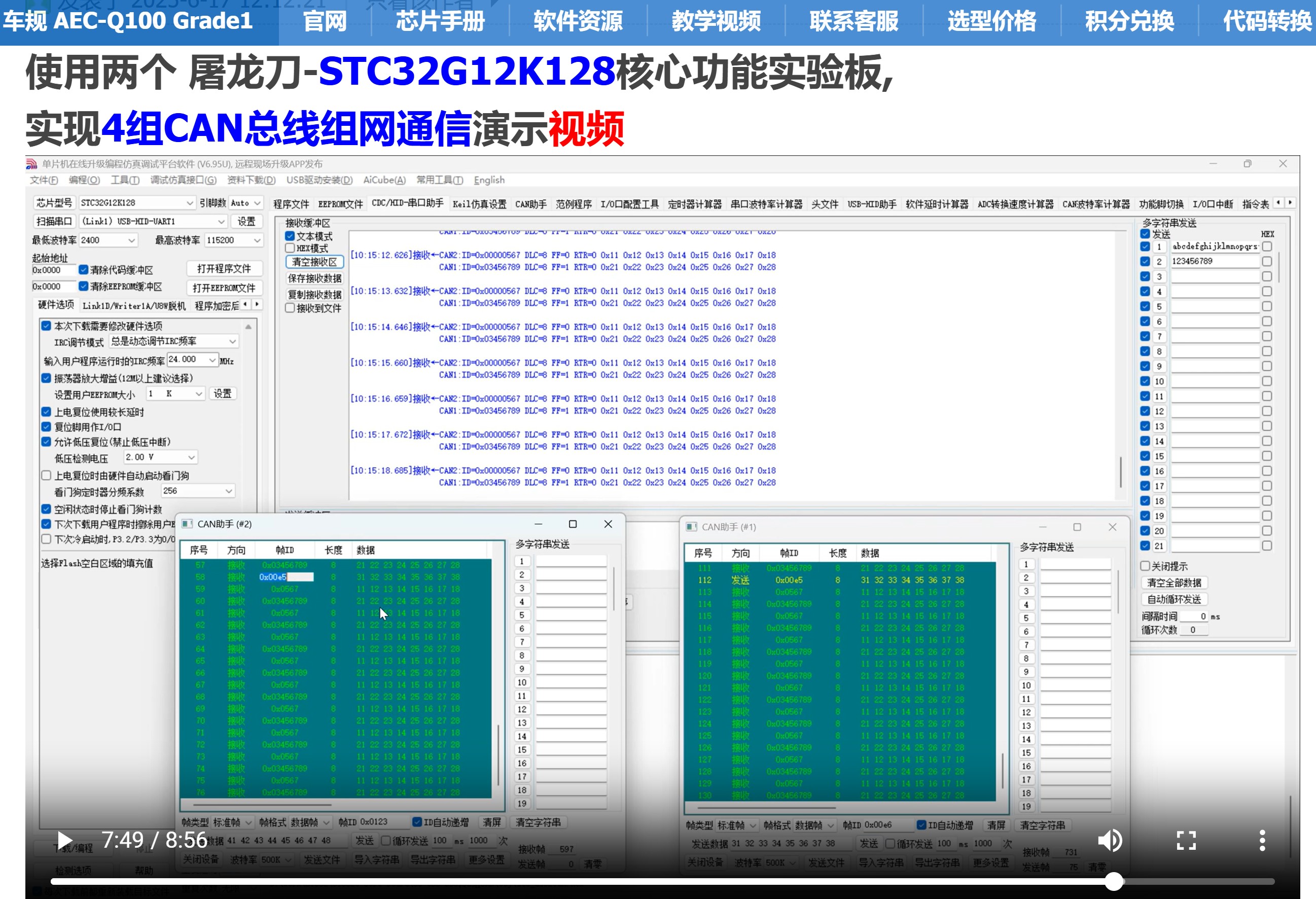Image resolution: width=1316 pixels, height=899 pixels.
Task: Click the 清空接收区 button
Action: (314, 262)
